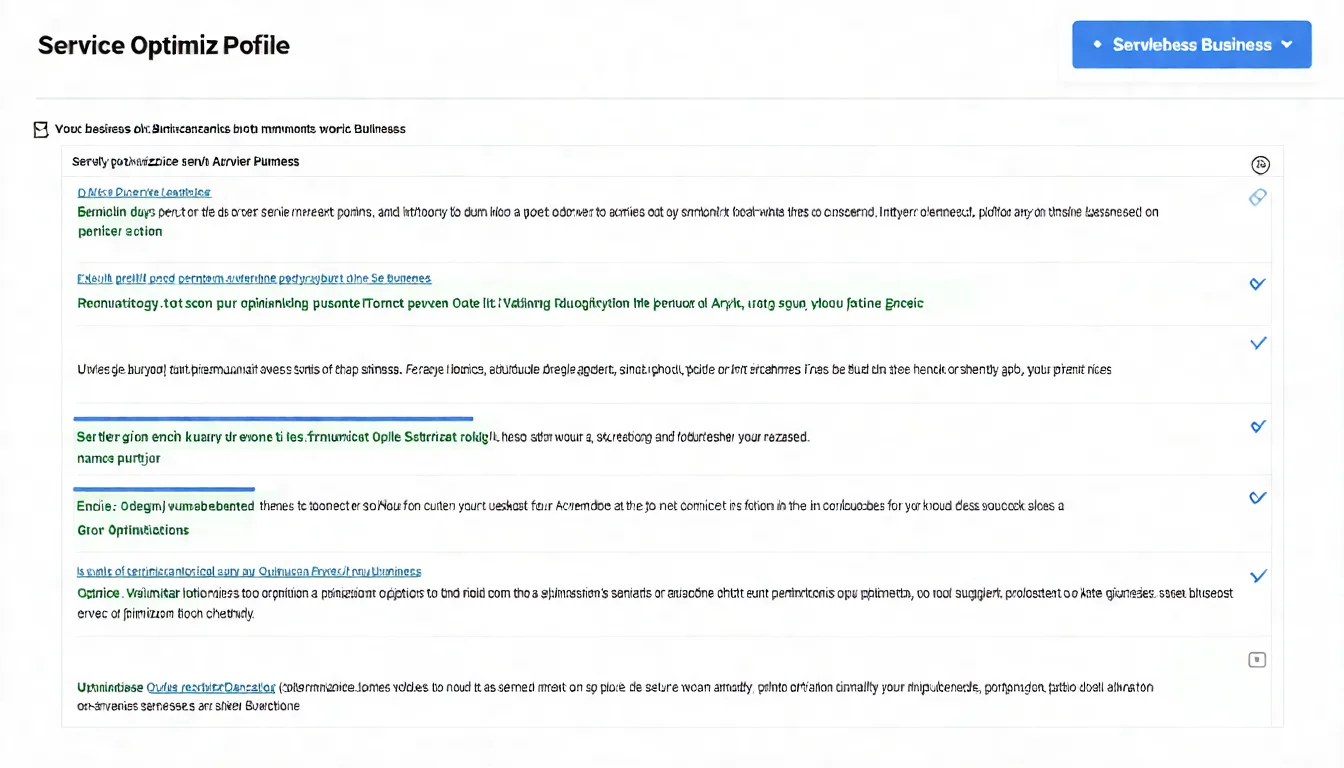Click the circled icon in the panel header

[1260, 165]
